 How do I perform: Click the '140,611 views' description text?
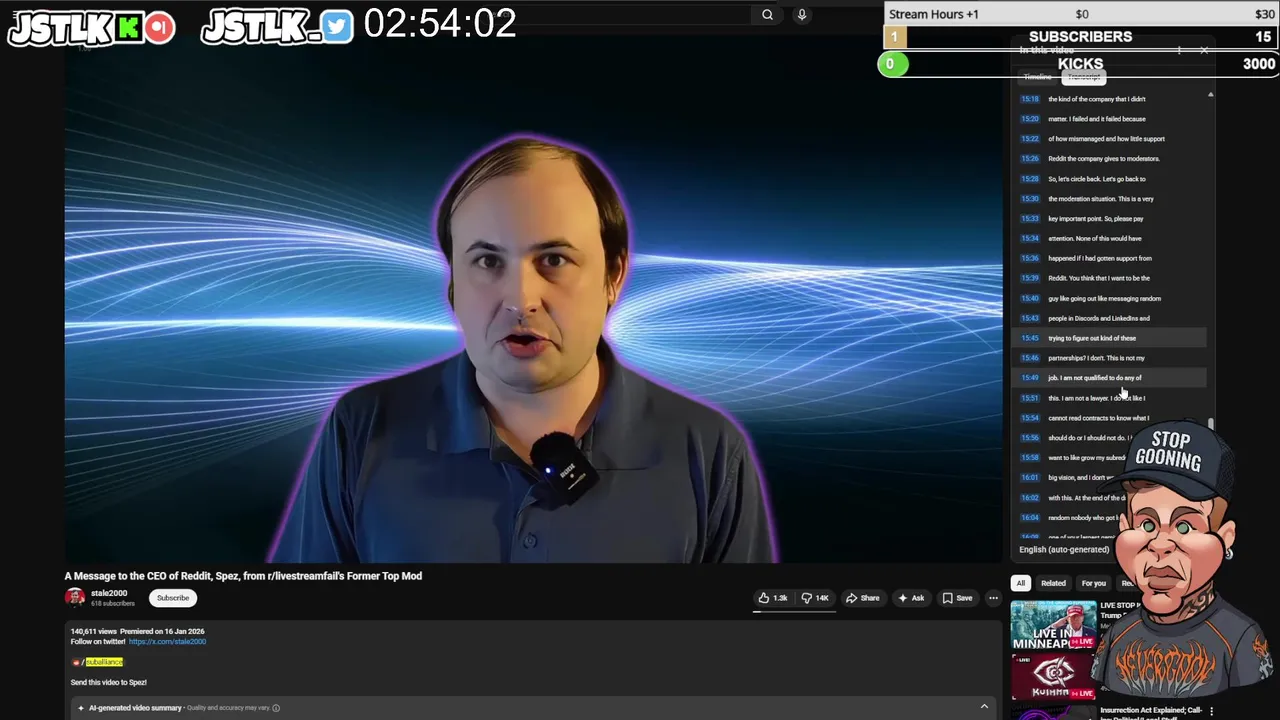pos(93,632)
